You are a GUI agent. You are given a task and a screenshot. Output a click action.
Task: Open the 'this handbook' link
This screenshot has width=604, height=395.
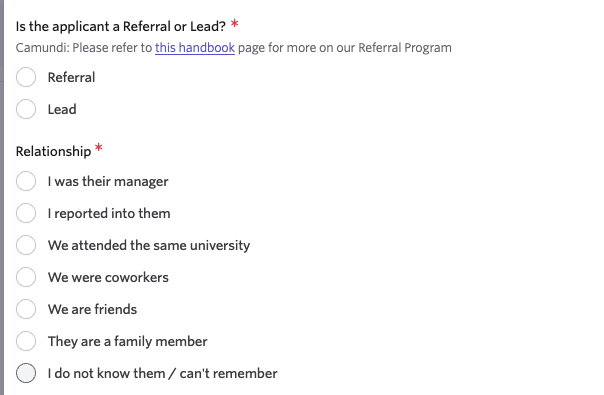click(195, 48)
